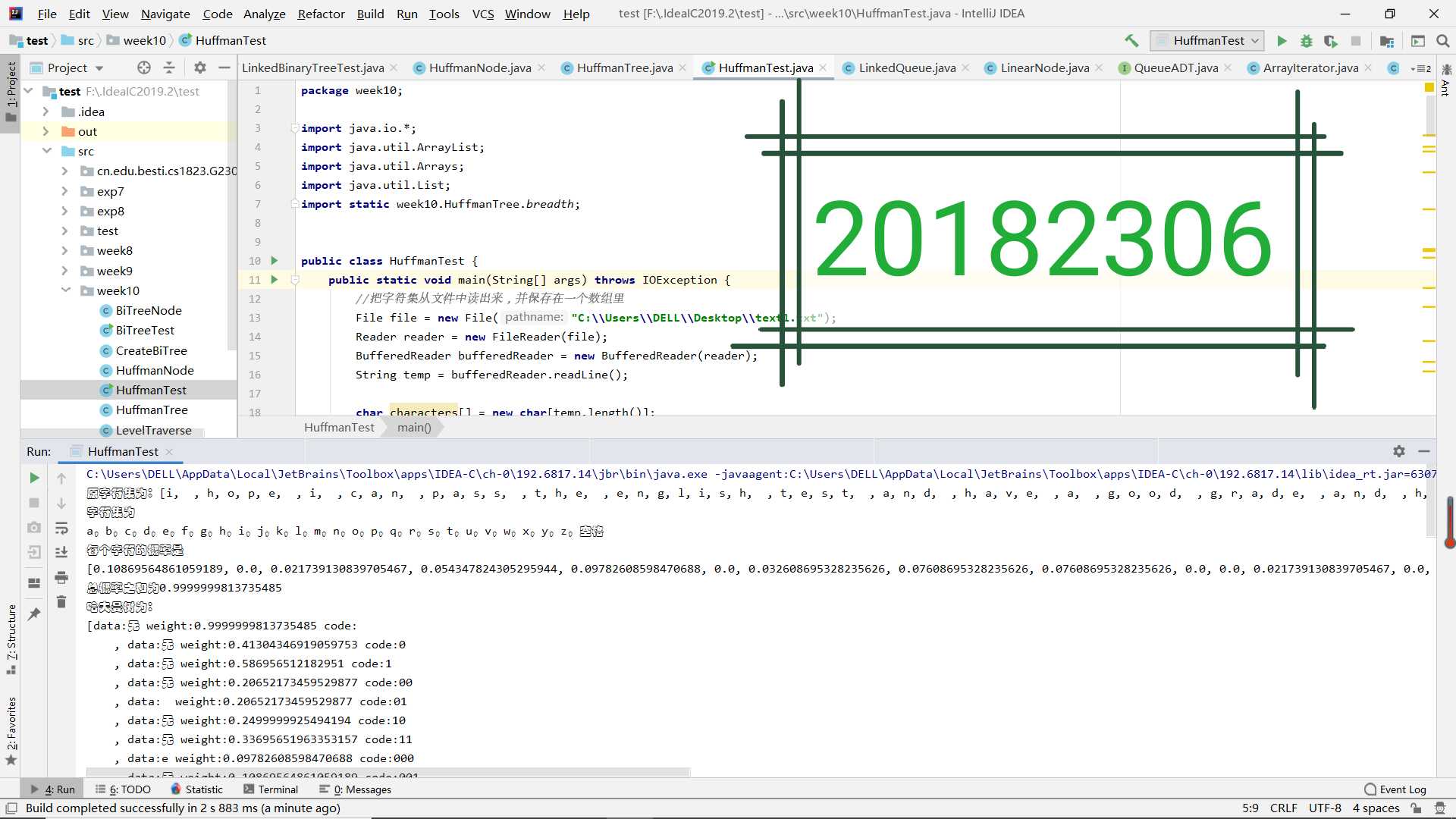Image resolution: width=1456 pixels, height=819 pixels.
Task: Click the up stack trace arrow
Action: (x=61, y=478)
